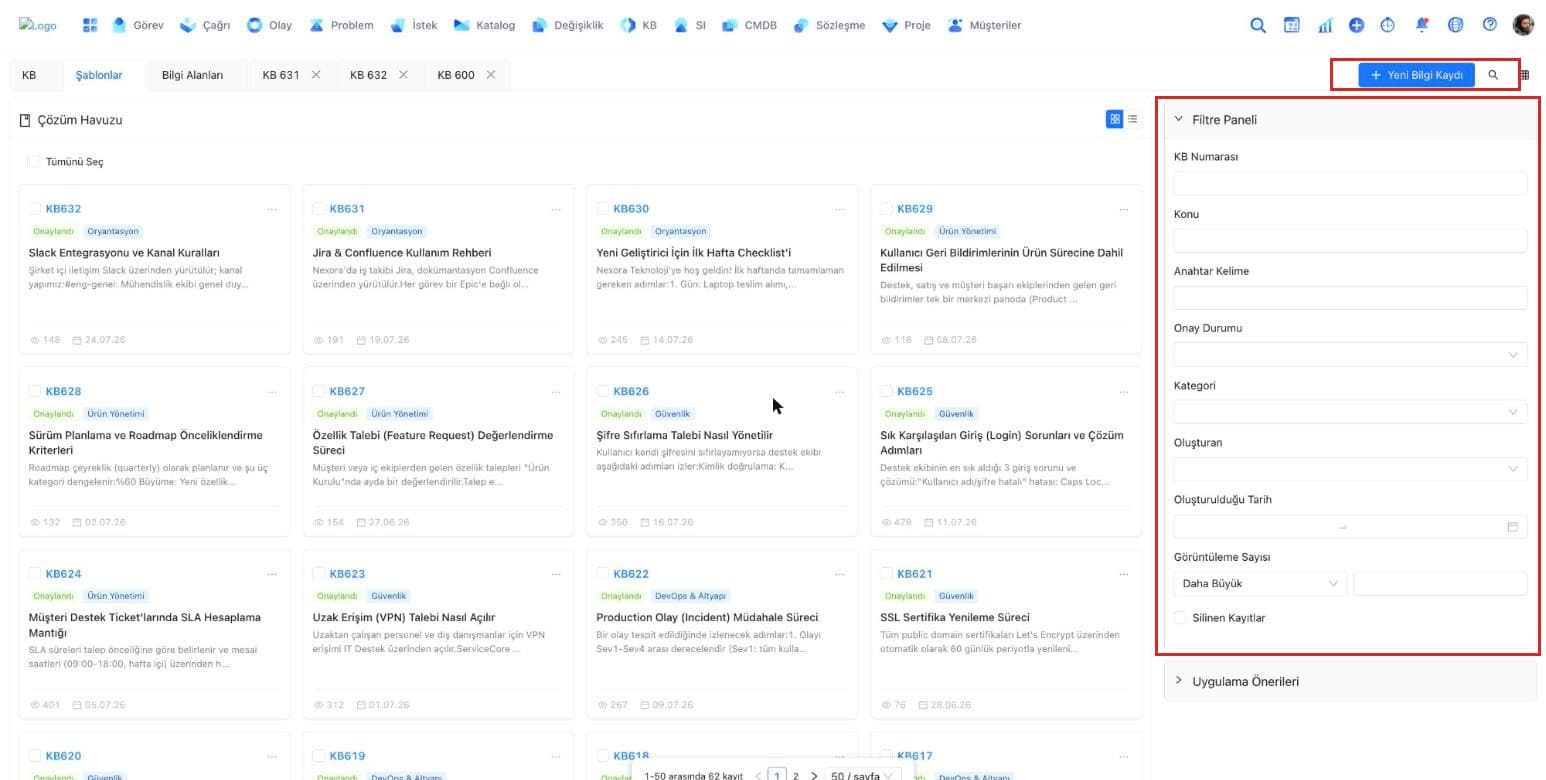Open the KB626 article link
This screenshot has height=780, width=1546.
tap(631, 391)
